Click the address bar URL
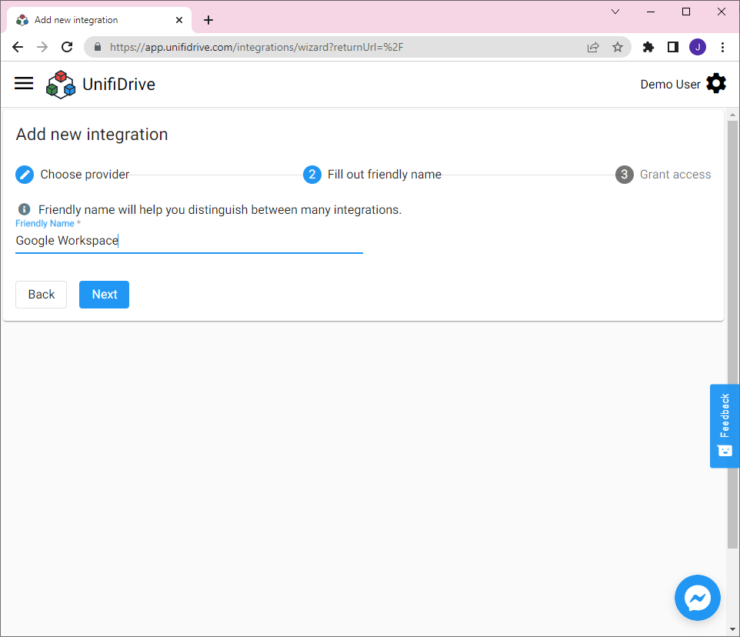Screen dimensions: 740x637 (x=256, y=47)
